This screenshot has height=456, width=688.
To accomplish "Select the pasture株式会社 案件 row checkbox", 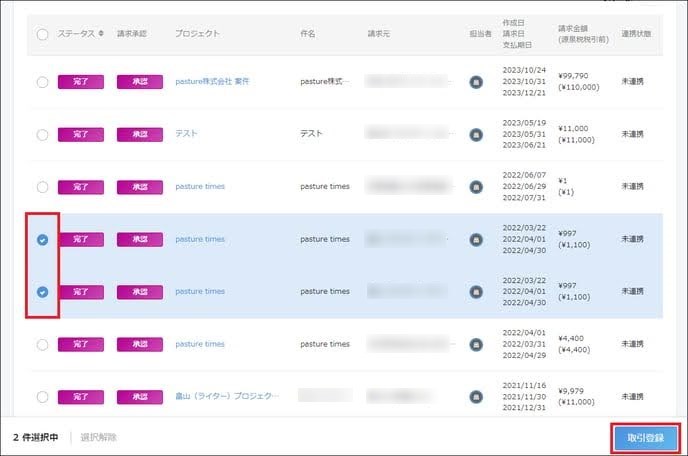I will (43, 82).
